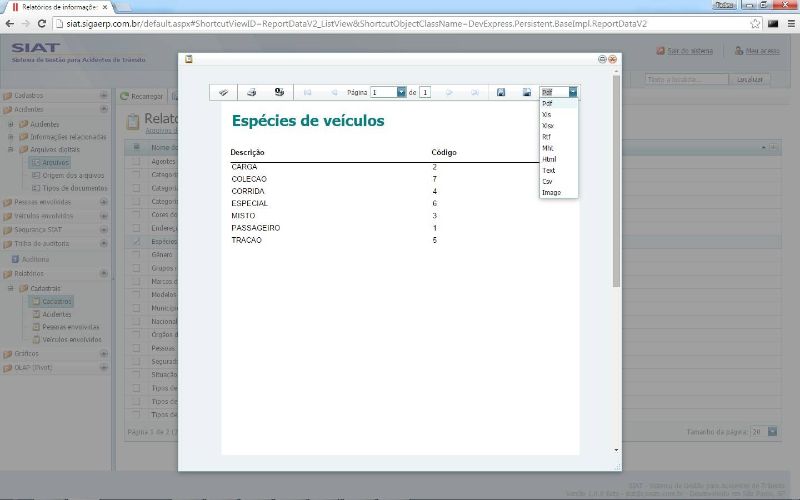Collapse the Gráficos sidebar group
800x500 pixels.
pos(104,354)
